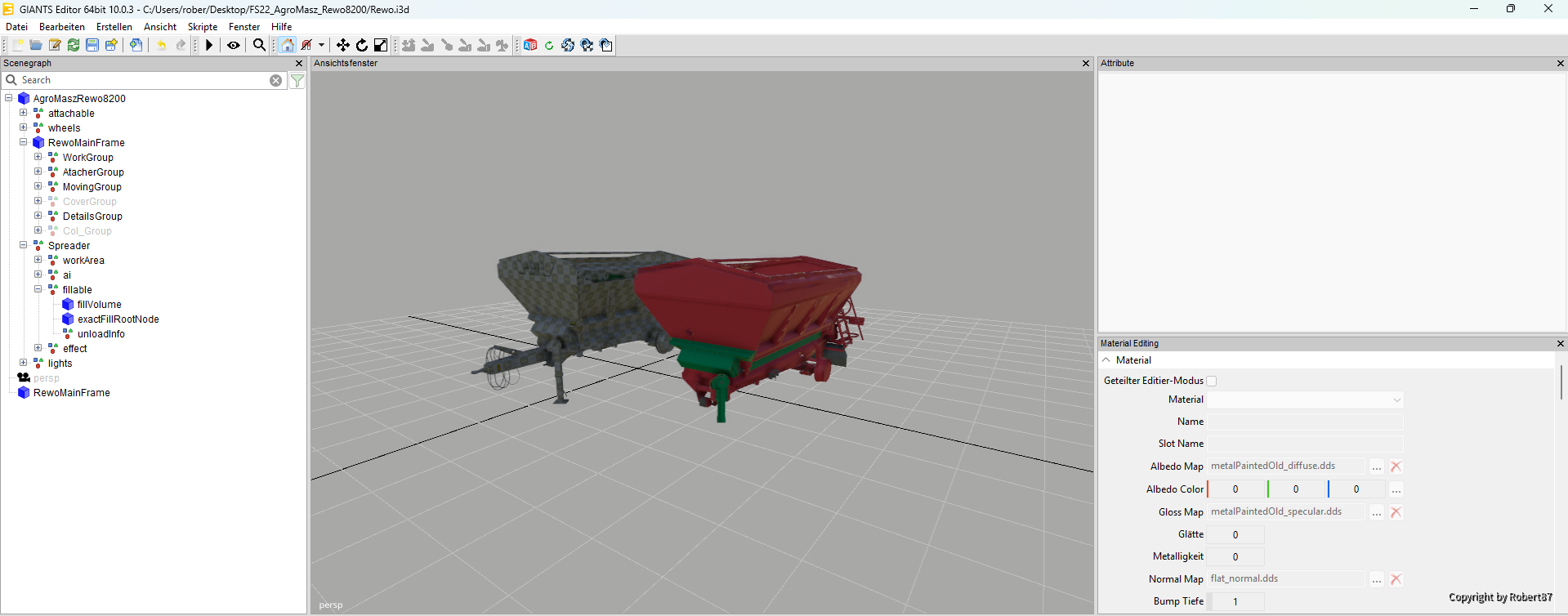The height and width of the screenshot is (616, 1568).
Task: Toggle the house home-view toolbar button
Action: (x=288, y=45)
